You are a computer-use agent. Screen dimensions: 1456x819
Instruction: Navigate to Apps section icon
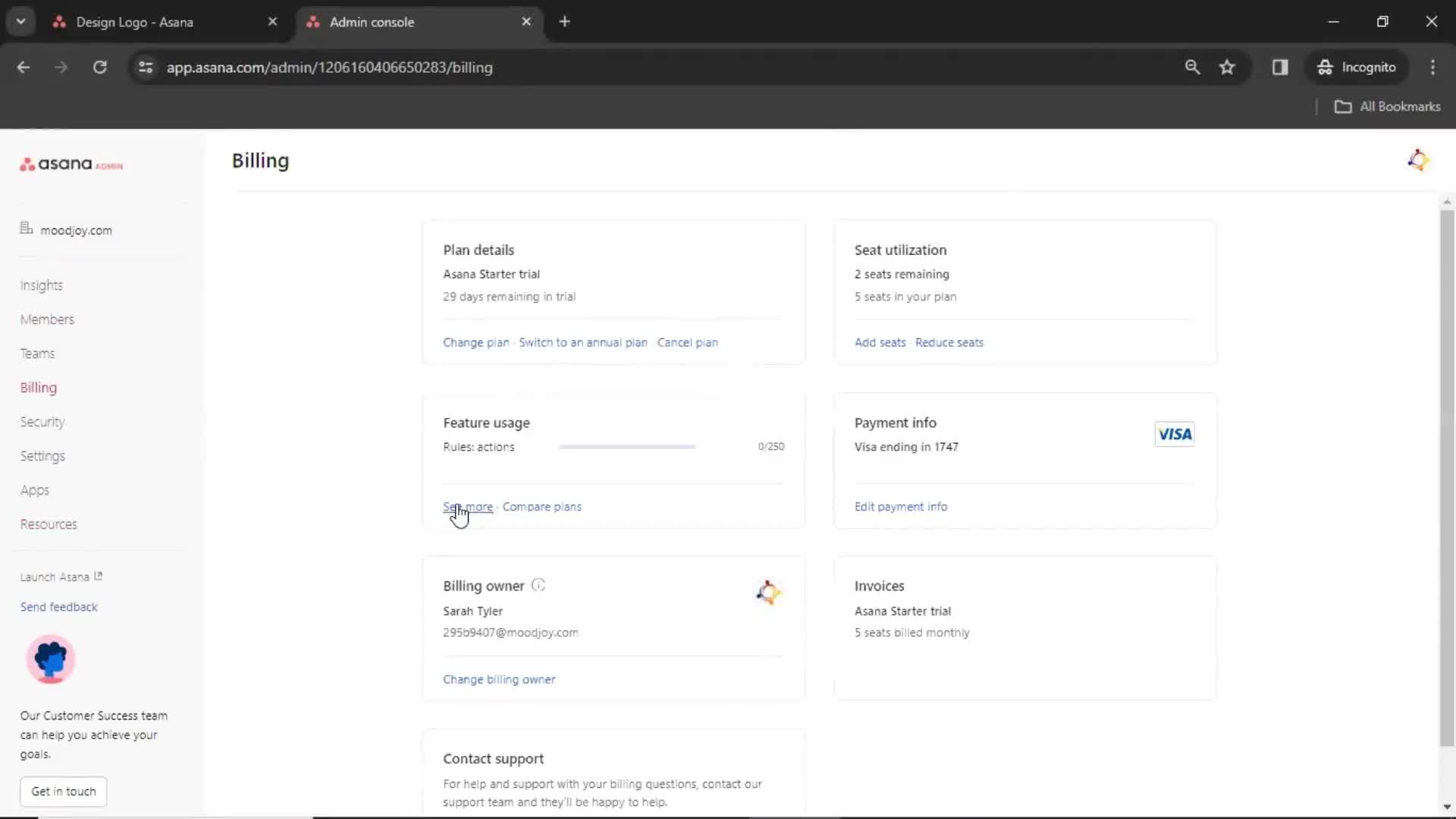[35, 490]
